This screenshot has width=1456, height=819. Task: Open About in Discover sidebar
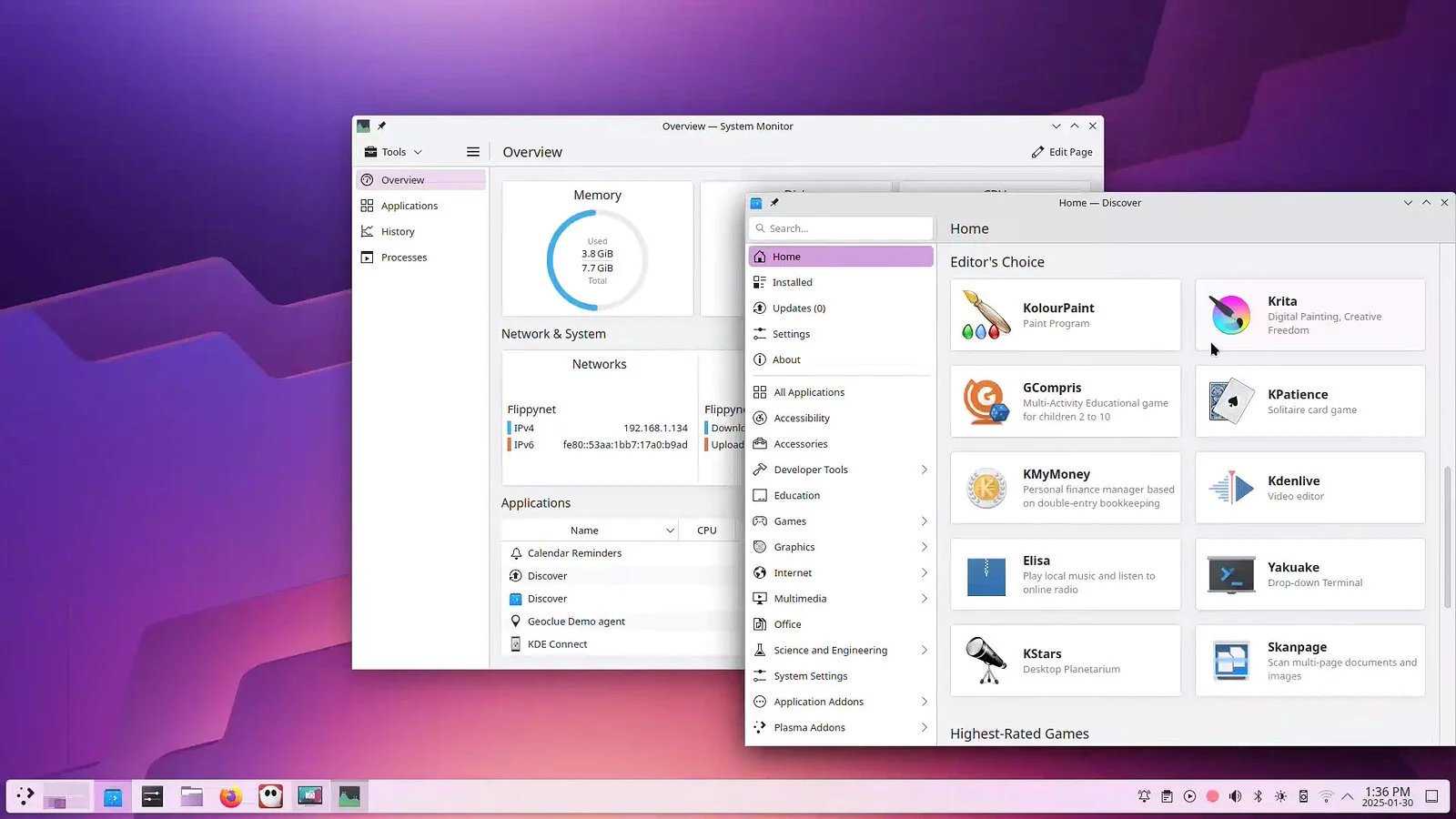[x=841, y=359]
